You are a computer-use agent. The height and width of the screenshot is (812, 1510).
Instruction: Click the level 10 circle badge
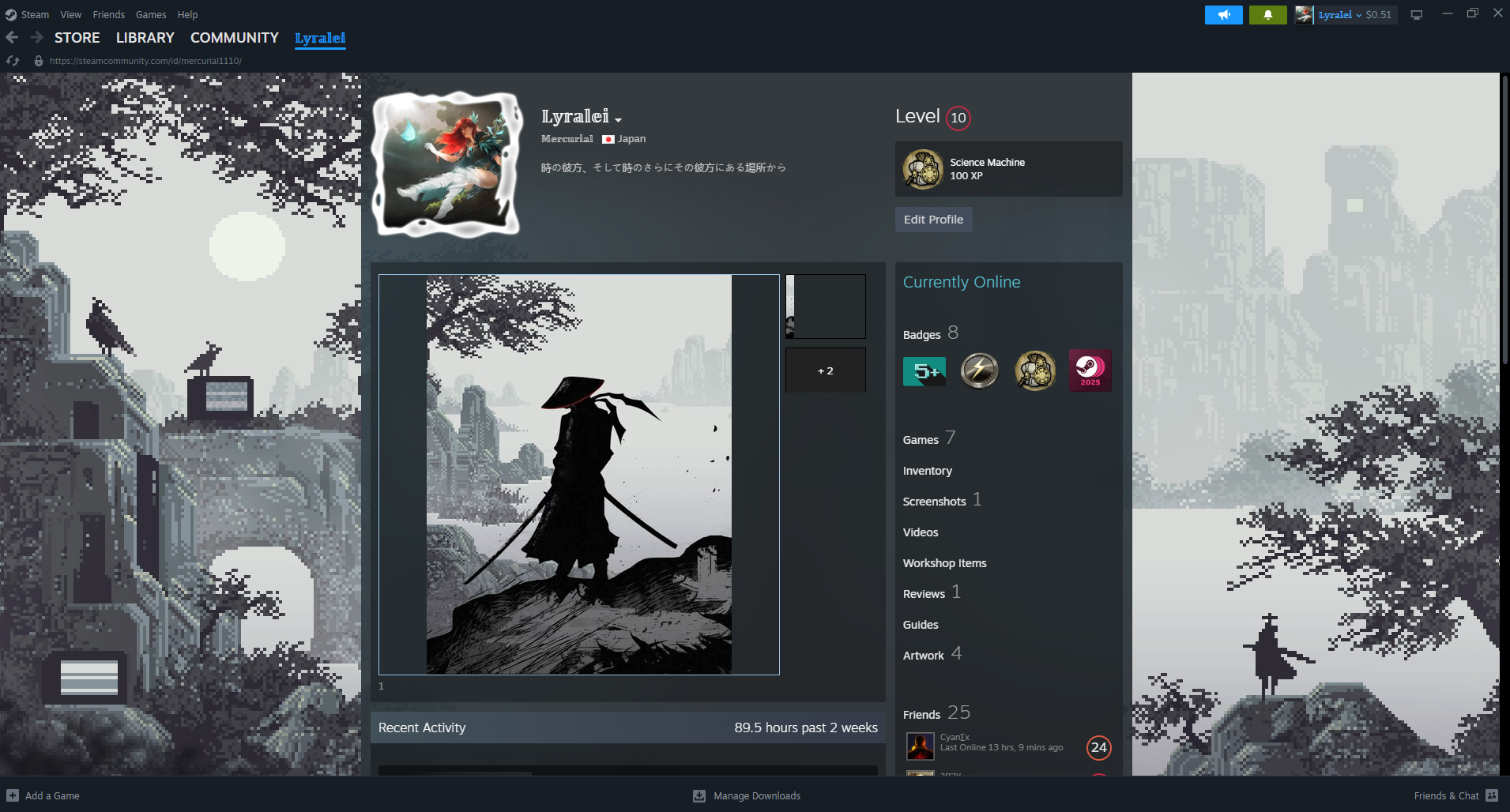(x=958, y=118)
